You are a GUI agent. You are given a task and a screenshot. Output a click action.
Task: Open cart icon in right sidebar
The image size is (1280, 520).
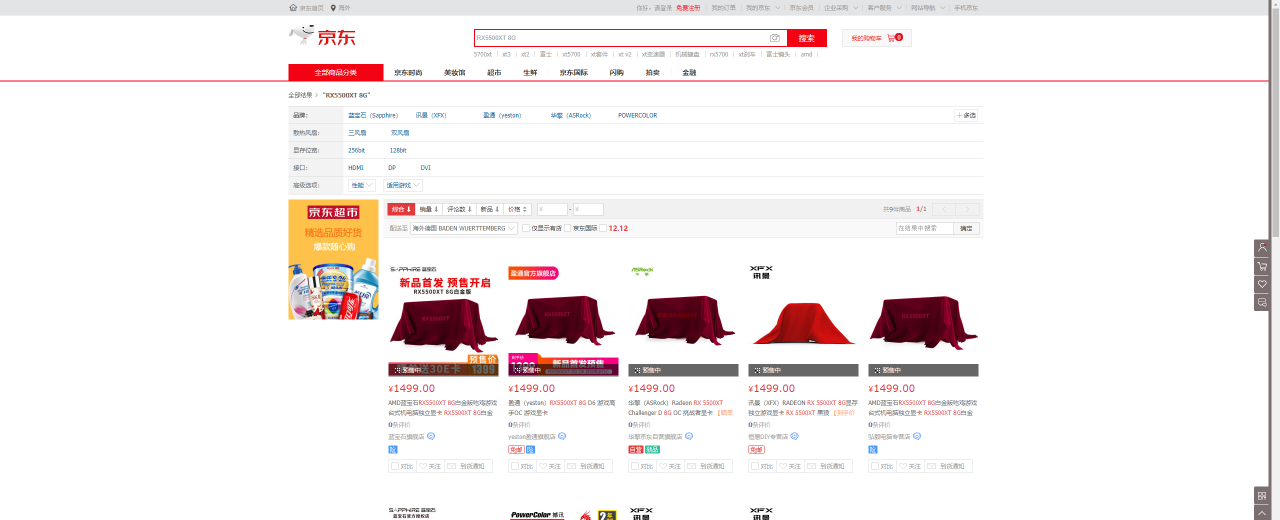(1262, 266)
